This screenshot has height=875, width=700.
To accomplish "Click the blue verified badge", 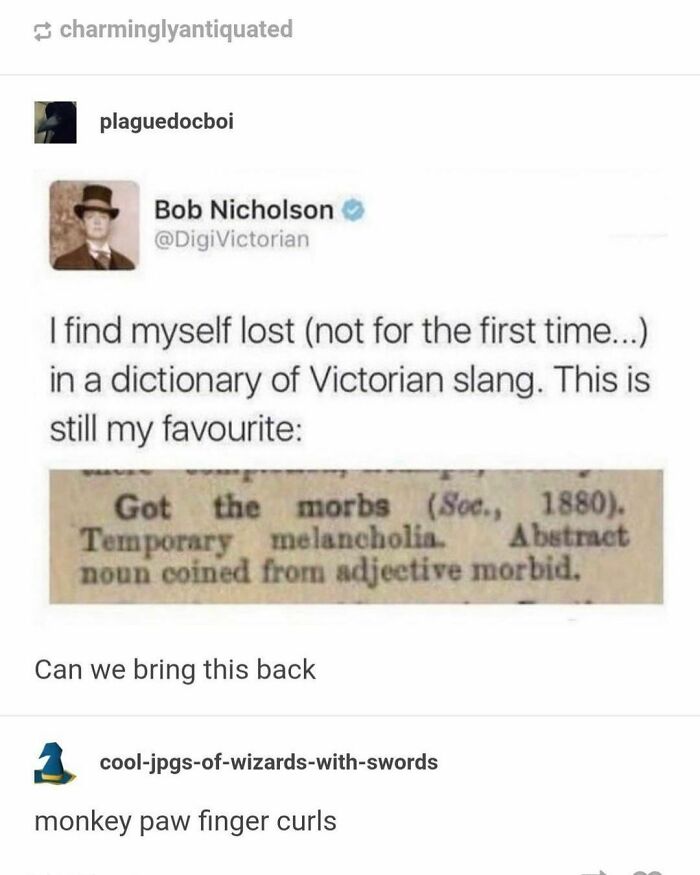I will point(353,210).
